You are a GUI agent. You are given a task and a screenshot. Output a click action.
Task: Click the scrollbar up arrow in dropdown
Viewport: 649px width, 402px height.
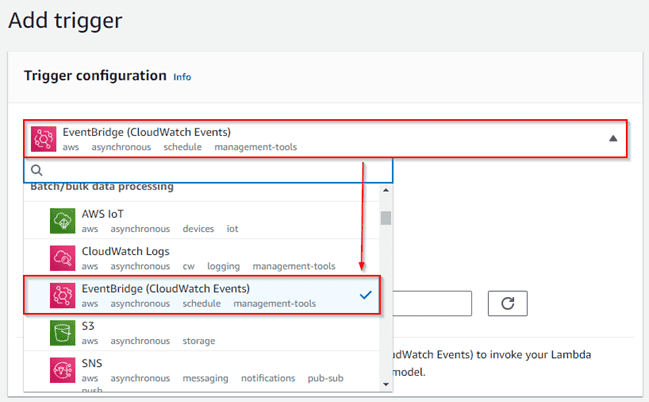(386, 190)
